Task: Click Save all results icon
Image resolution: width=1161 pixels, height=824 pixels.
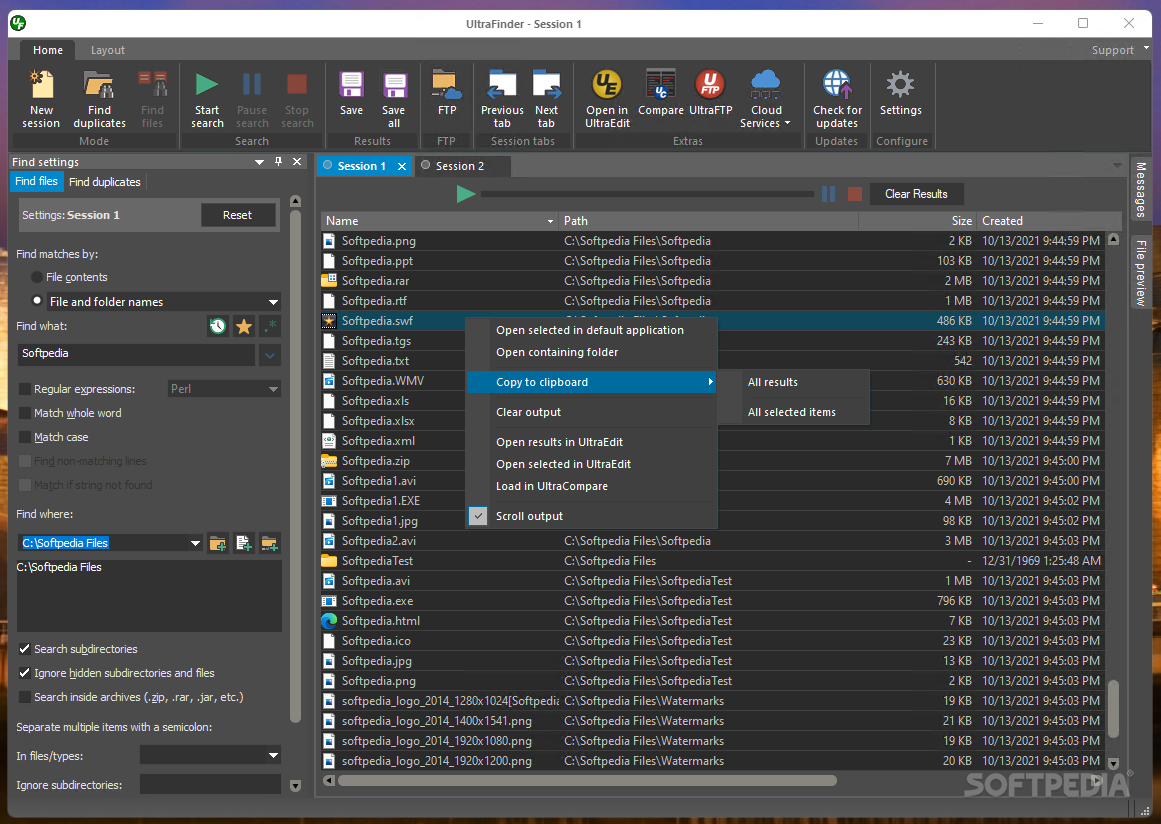Action: tap(394, 99)
